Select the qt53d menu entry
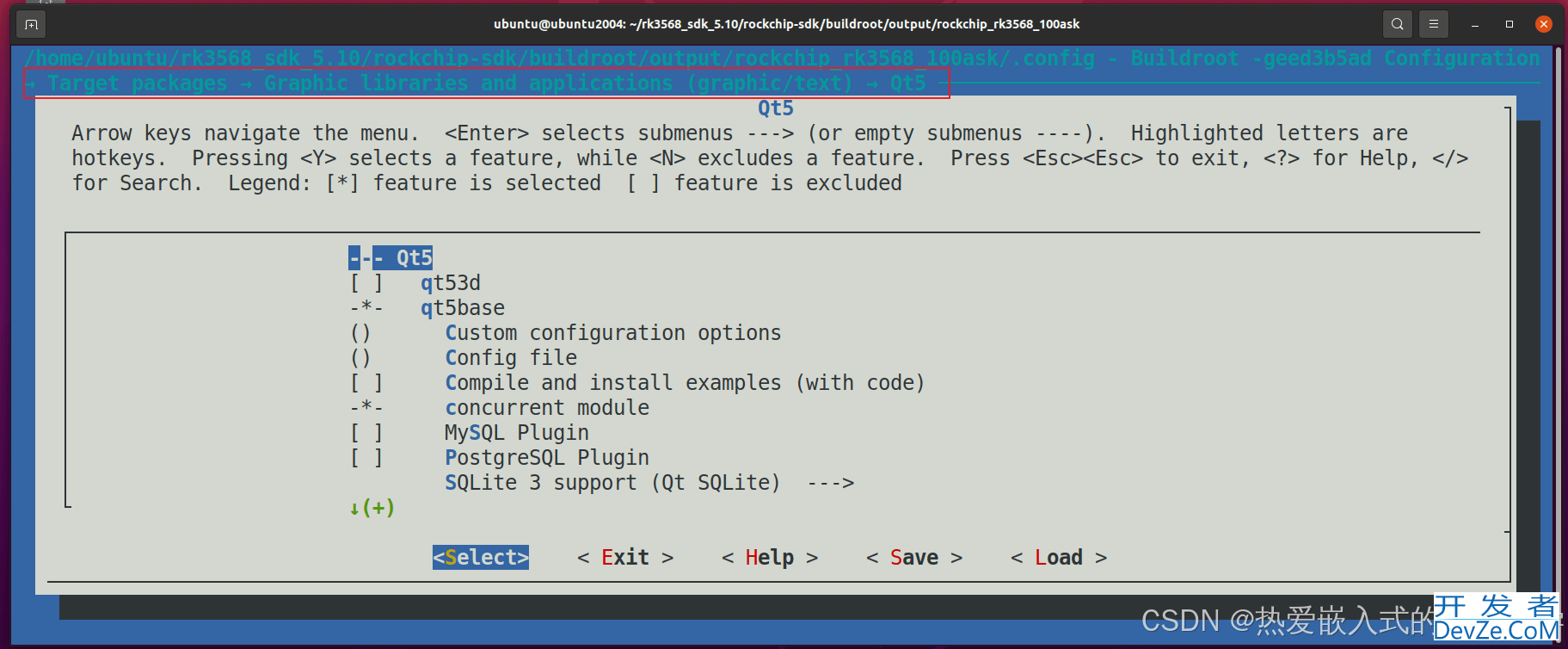 451,283
